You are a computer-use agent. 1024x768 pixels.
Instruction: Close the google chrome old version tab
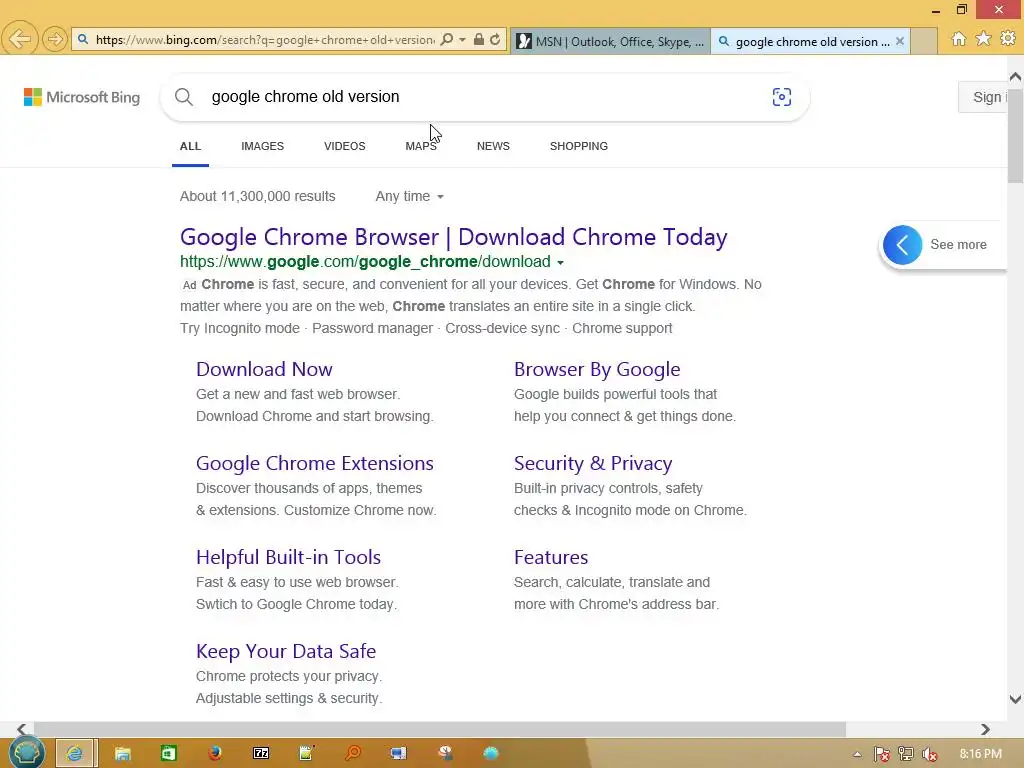pyautogui.click(x=900, y=41)
